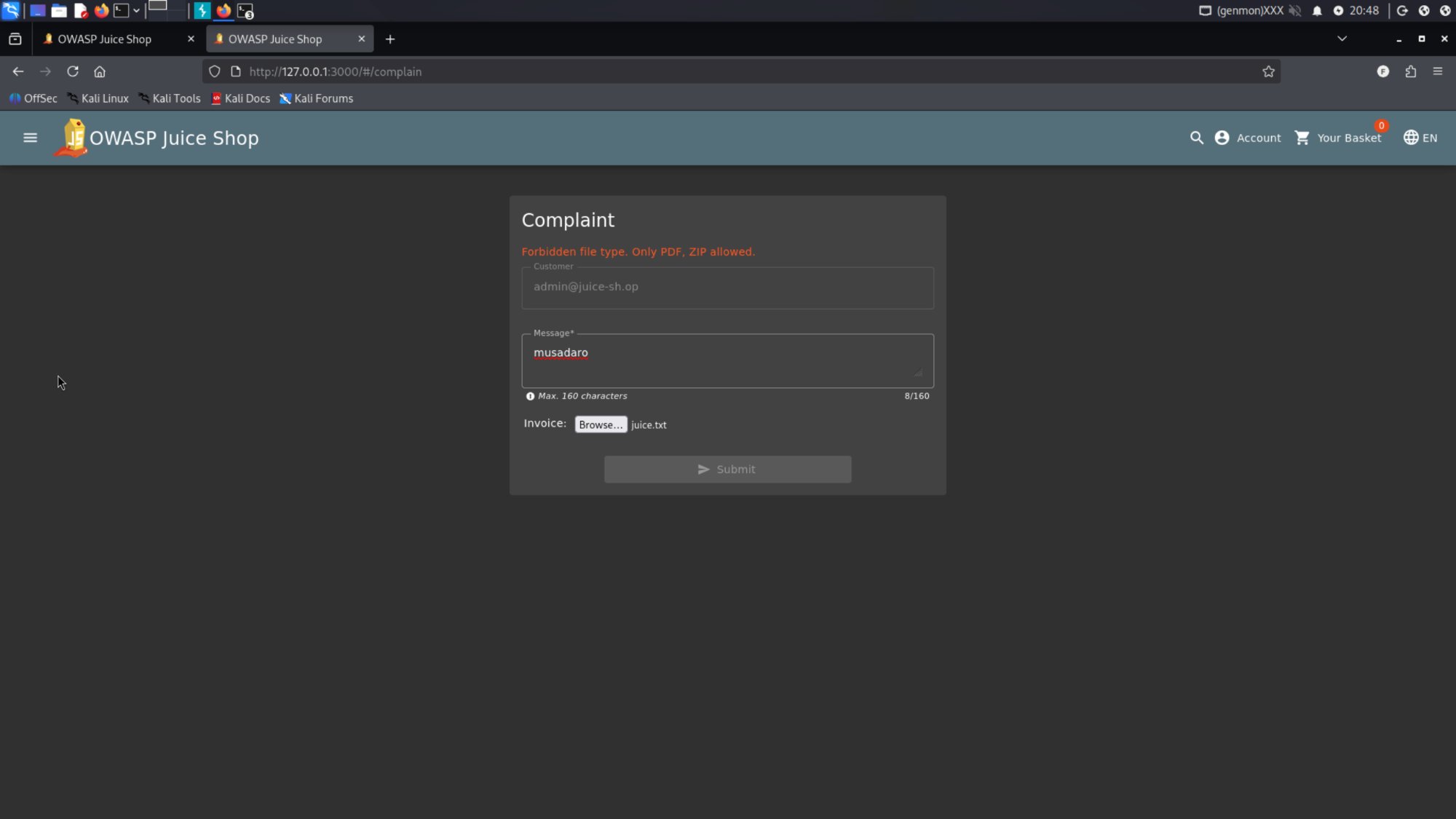Bookmark this page with the star
Image resolution: width=1456 pixels, height=819 pixels.
coord(1268,71)
